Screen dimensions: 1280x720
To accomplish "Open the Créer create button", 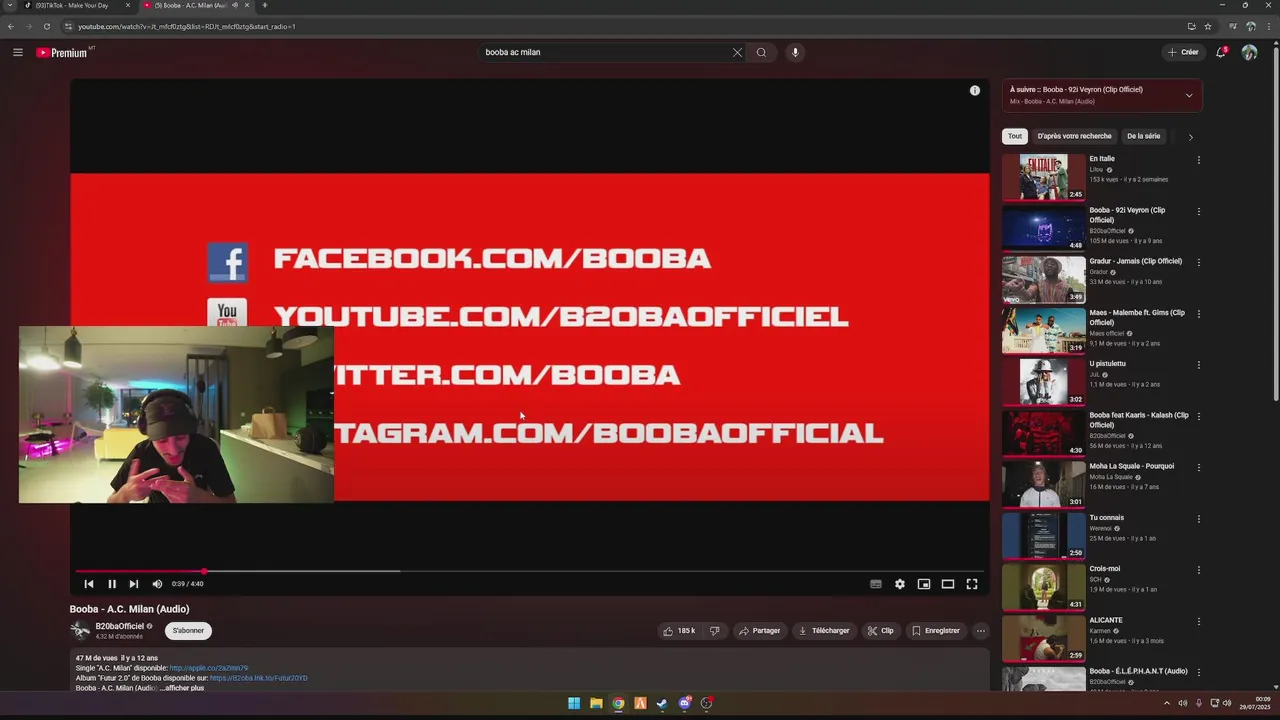I will coord(1183,52).
